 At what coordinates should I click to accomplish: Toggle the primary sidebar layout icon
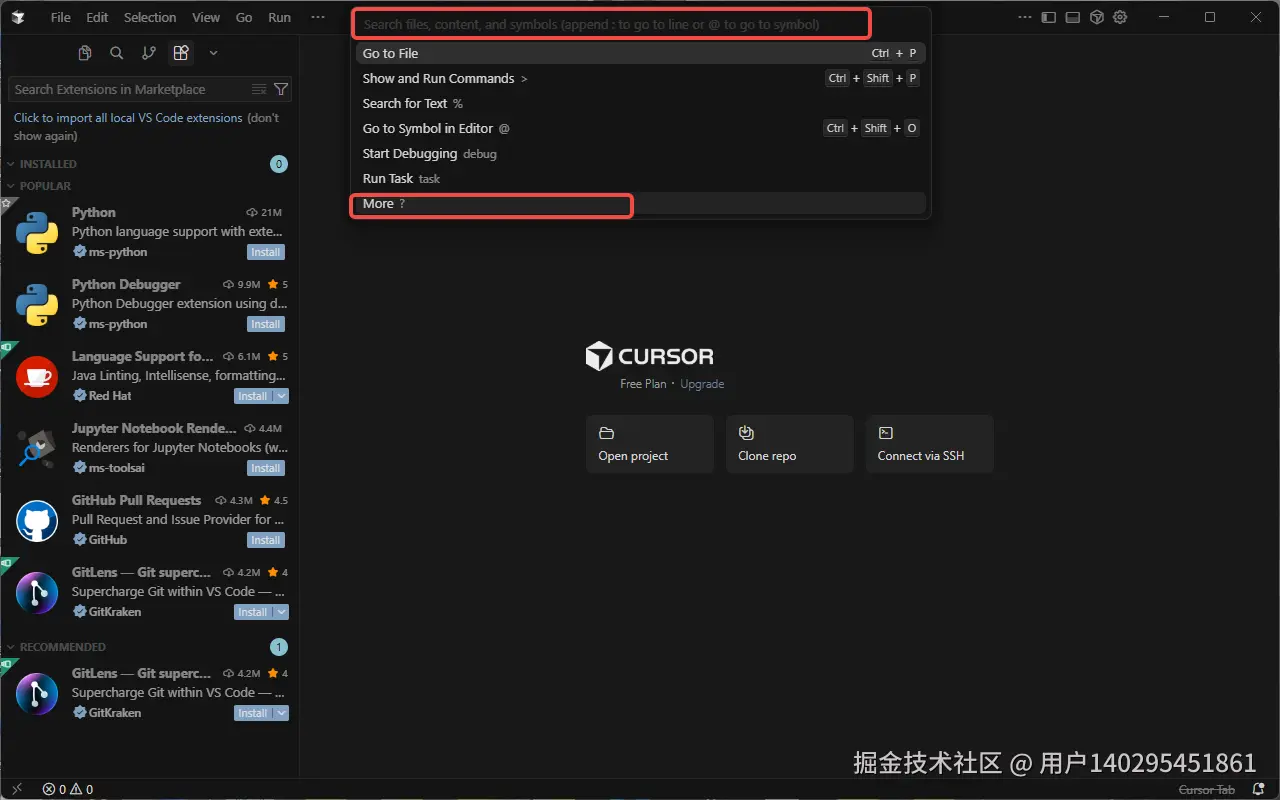pyautogui.click(x=1048, y=17)
